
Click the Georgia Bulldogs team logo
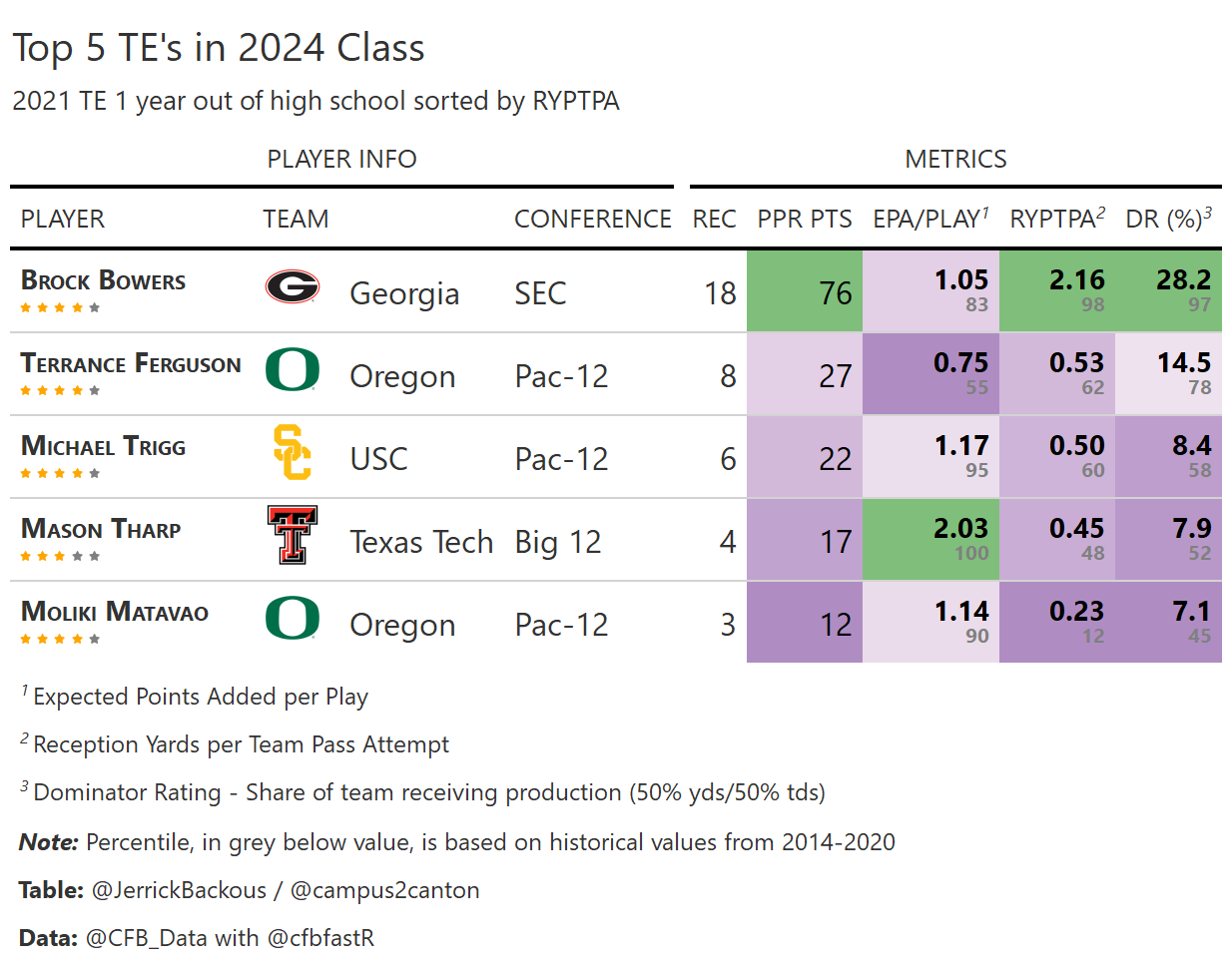coord(292,287)
